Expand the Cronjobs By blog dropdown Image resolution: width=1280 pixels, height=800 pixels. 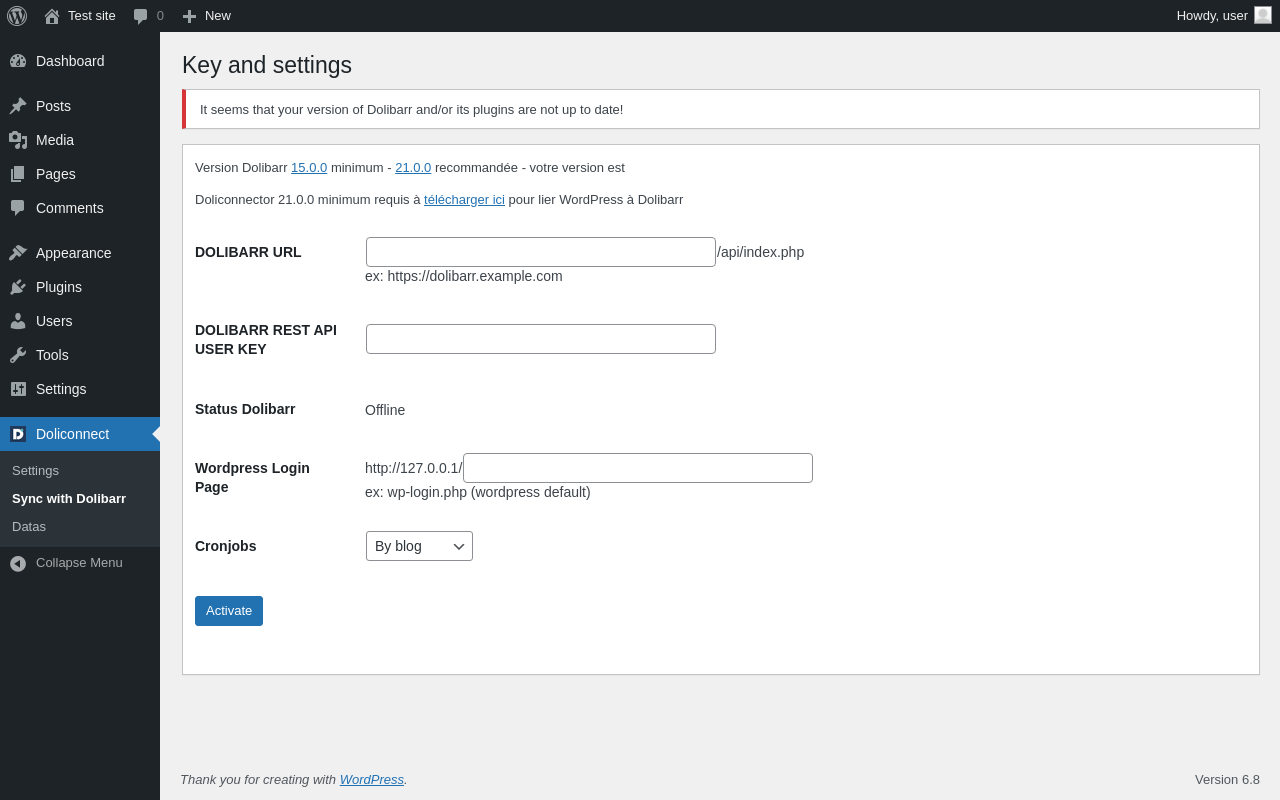(x=419, y=546)
